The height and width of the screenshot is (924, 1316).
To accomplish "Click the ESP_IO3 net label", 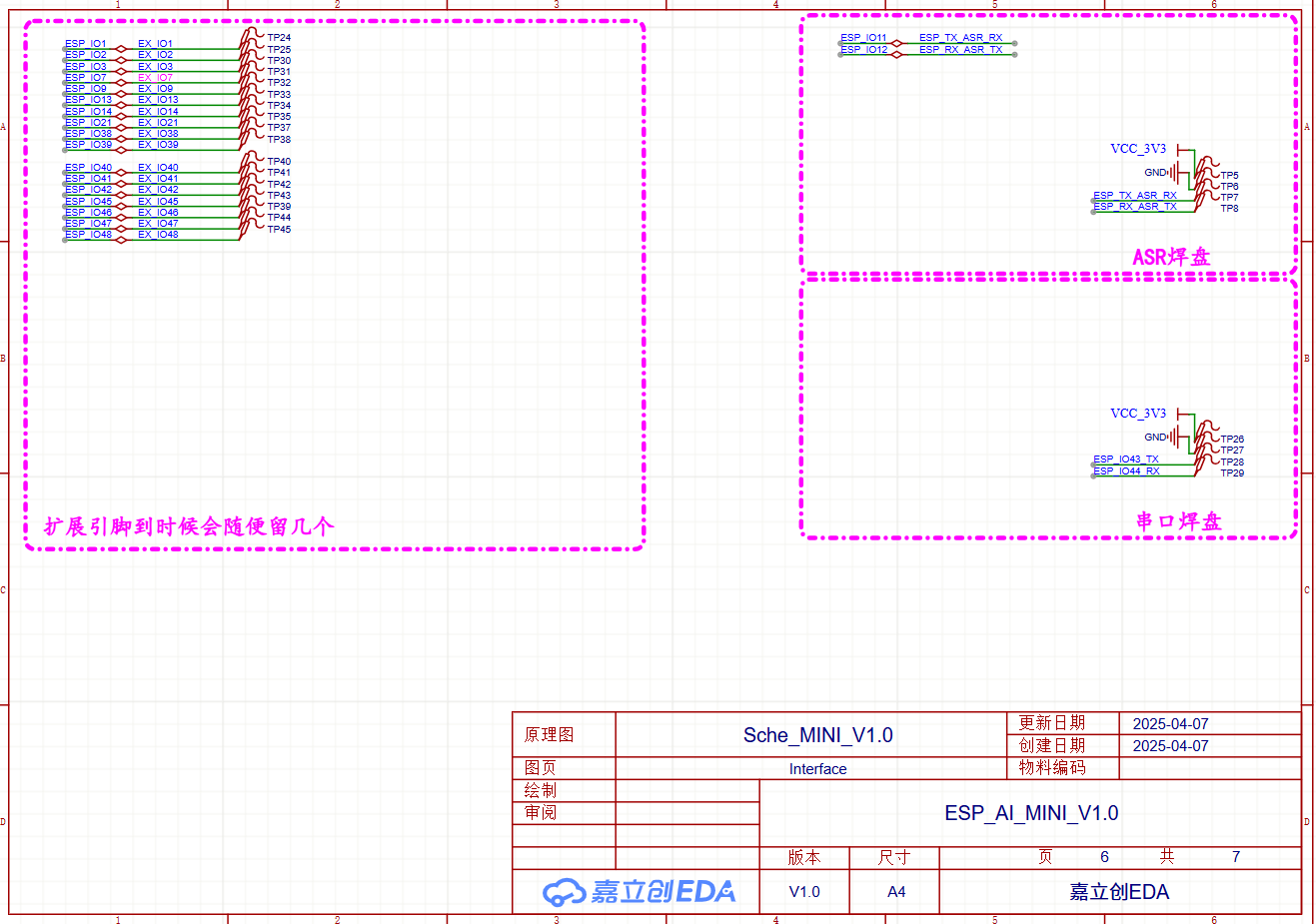I will 86,67.
